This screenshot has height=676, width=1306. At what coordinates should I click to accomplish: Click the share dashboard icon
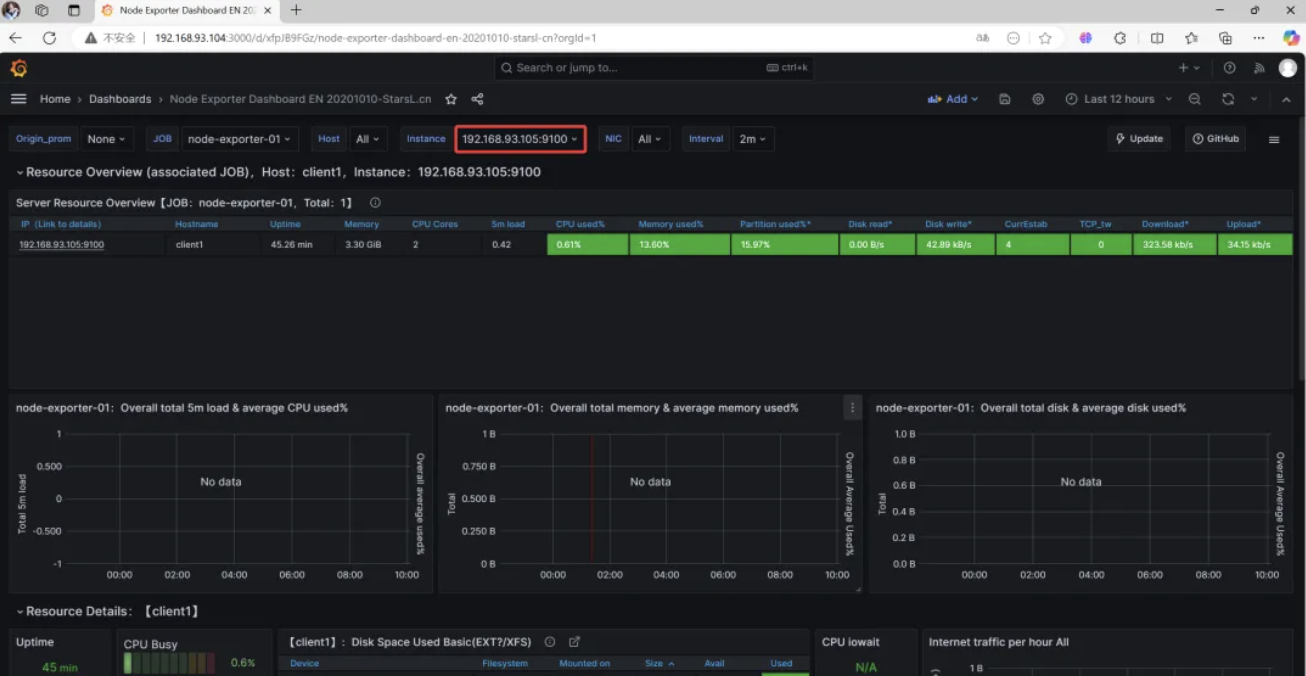click(477, 99)
